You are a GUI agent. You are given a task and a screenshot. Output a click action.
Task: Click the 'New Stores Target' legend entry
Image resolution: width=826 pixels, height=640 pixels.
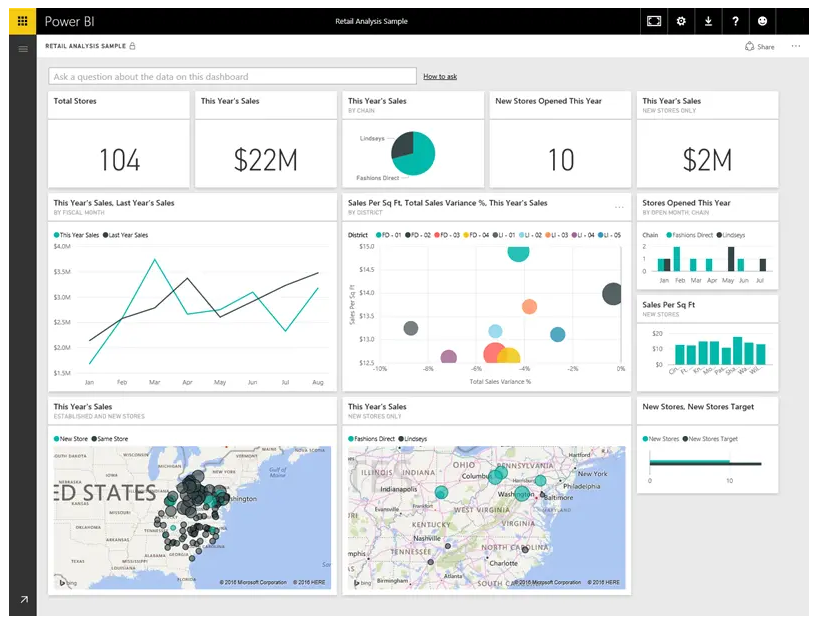tap(710, 439)
